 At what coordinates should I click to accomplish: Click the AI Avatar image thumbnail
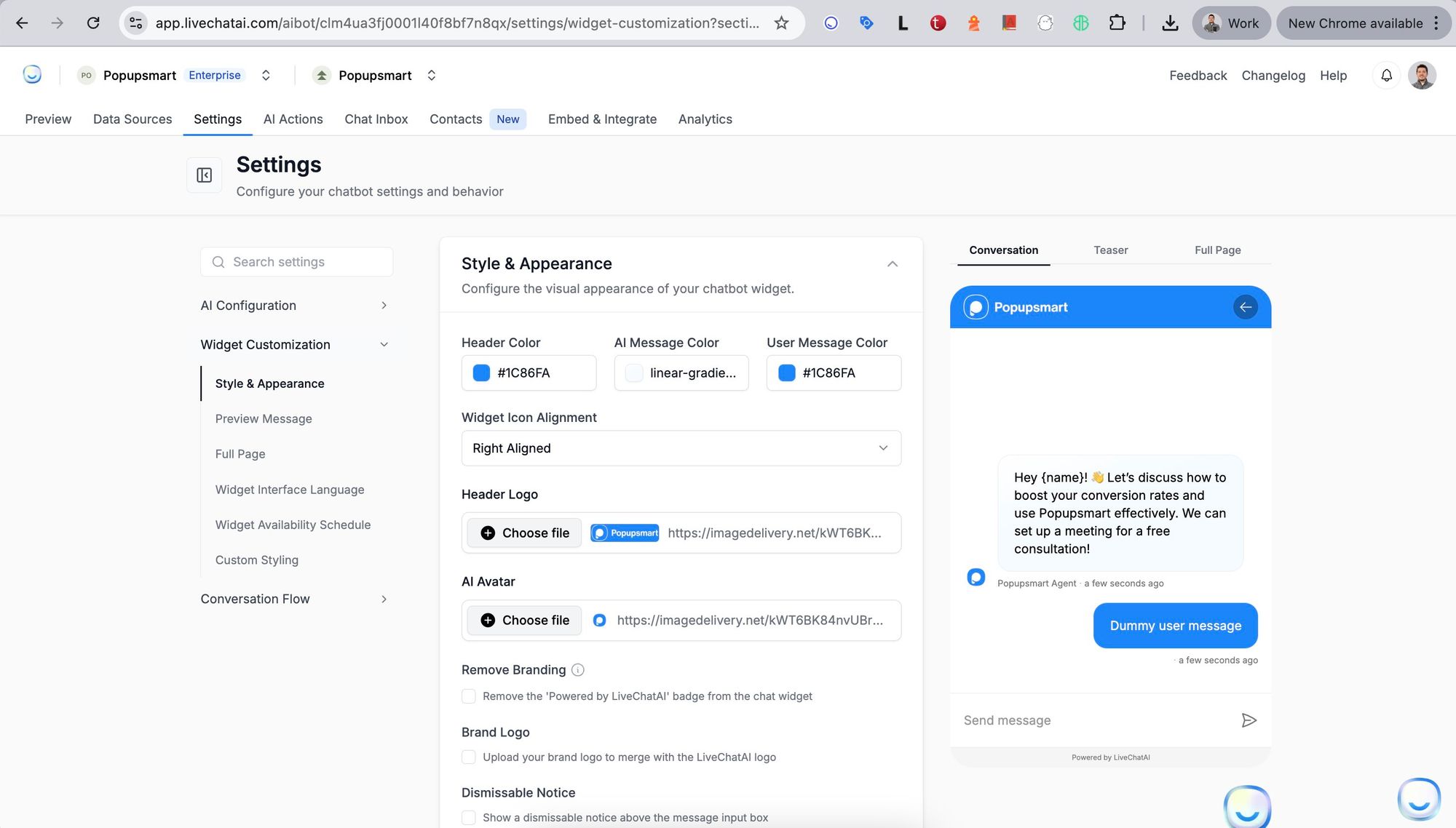(599, 620)
